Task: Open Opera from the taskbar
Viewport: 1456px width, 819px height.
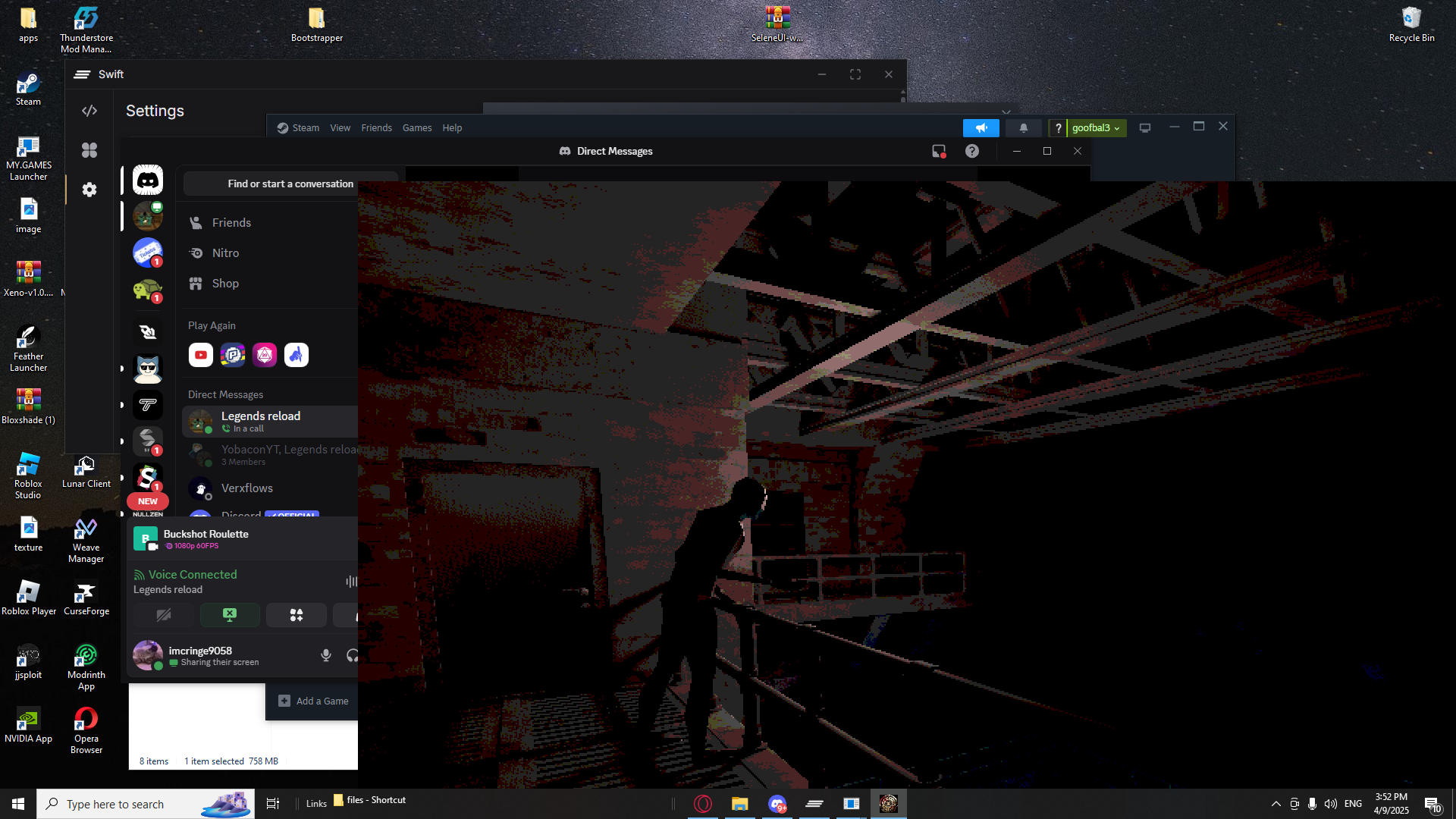Action: tap(703, 804)
